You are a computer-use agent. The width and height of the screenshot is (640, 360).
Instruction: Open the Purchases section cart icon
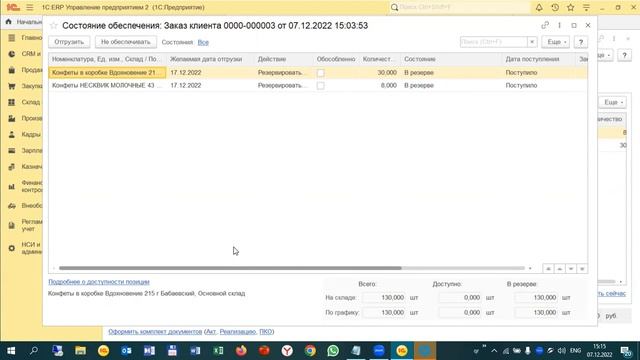tap(12, 86)
